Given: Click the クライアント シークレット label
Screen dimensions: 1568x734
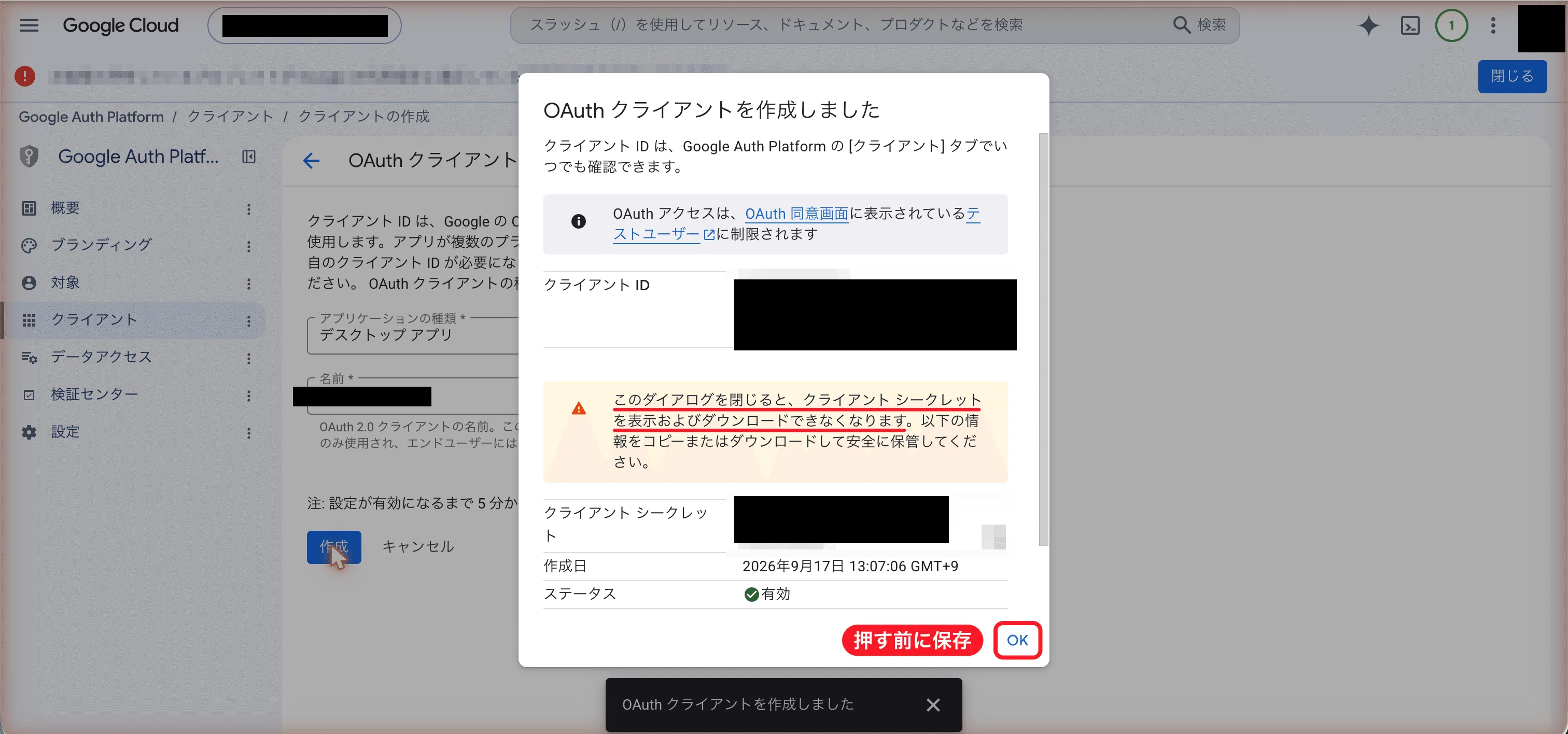Looking at the screenshot, I should [625, 524].
